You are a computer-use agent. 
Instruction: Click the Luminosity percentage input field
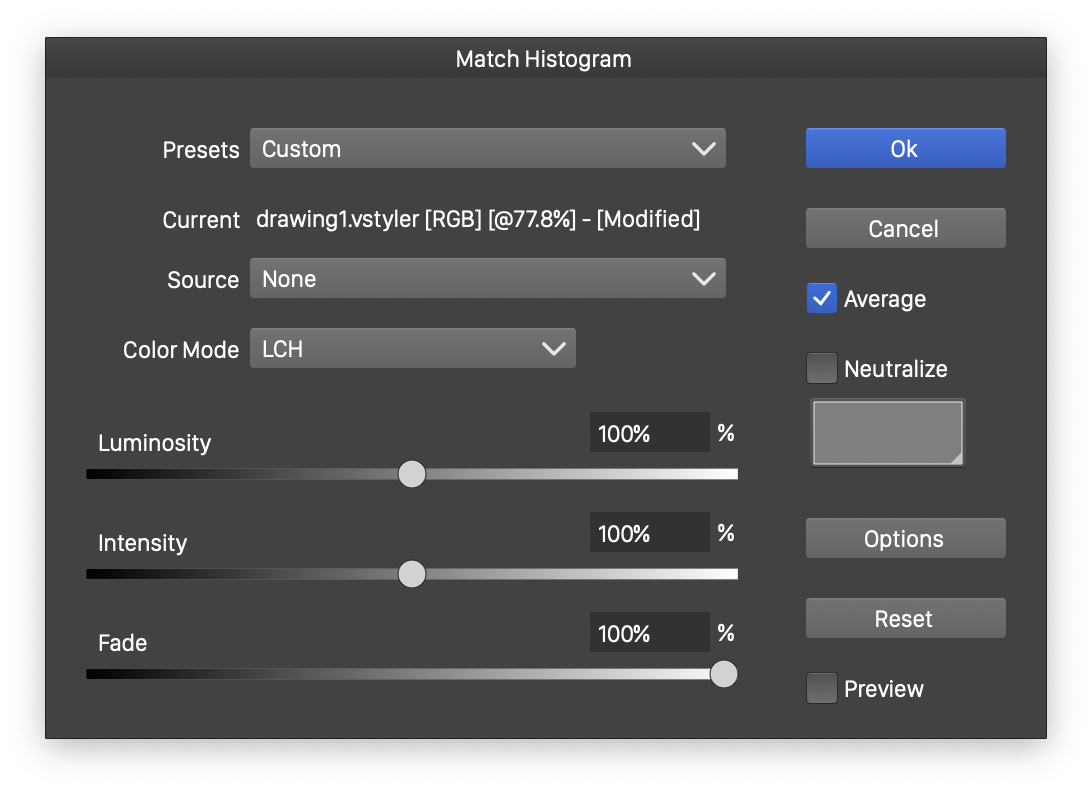pos(649,433)
